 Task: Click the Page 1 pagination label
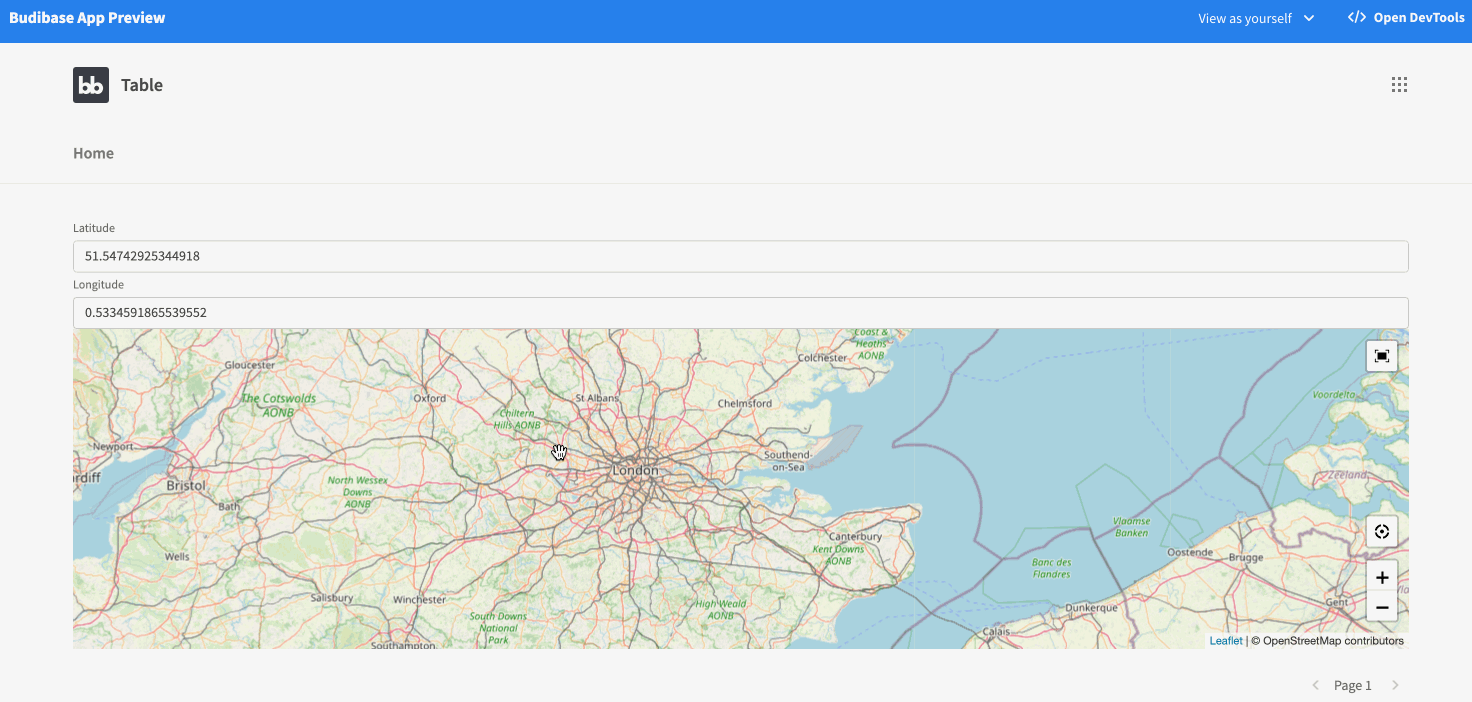click(x=1353, y=685)
